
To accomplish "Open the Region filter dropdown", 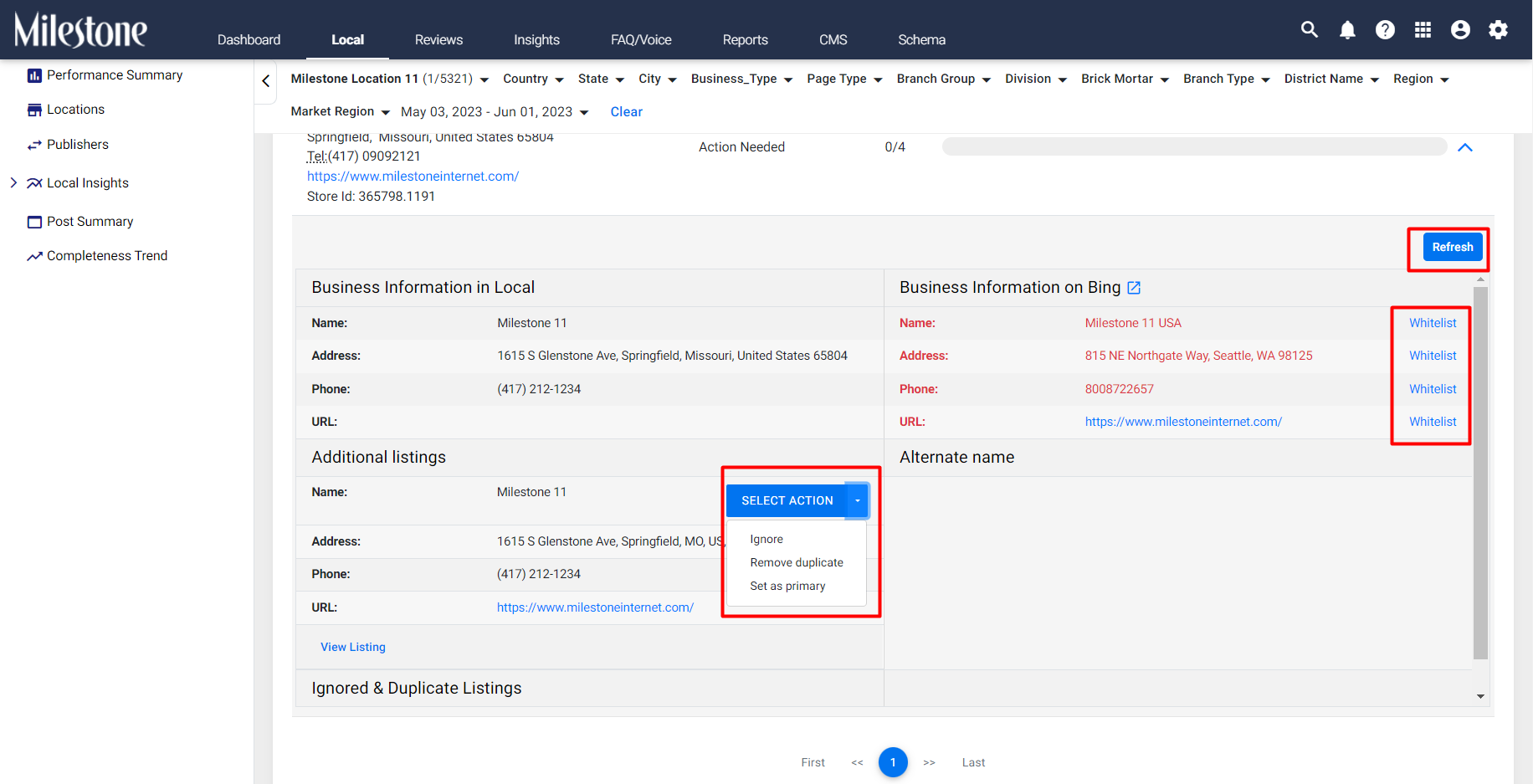I will (1421, 79).
